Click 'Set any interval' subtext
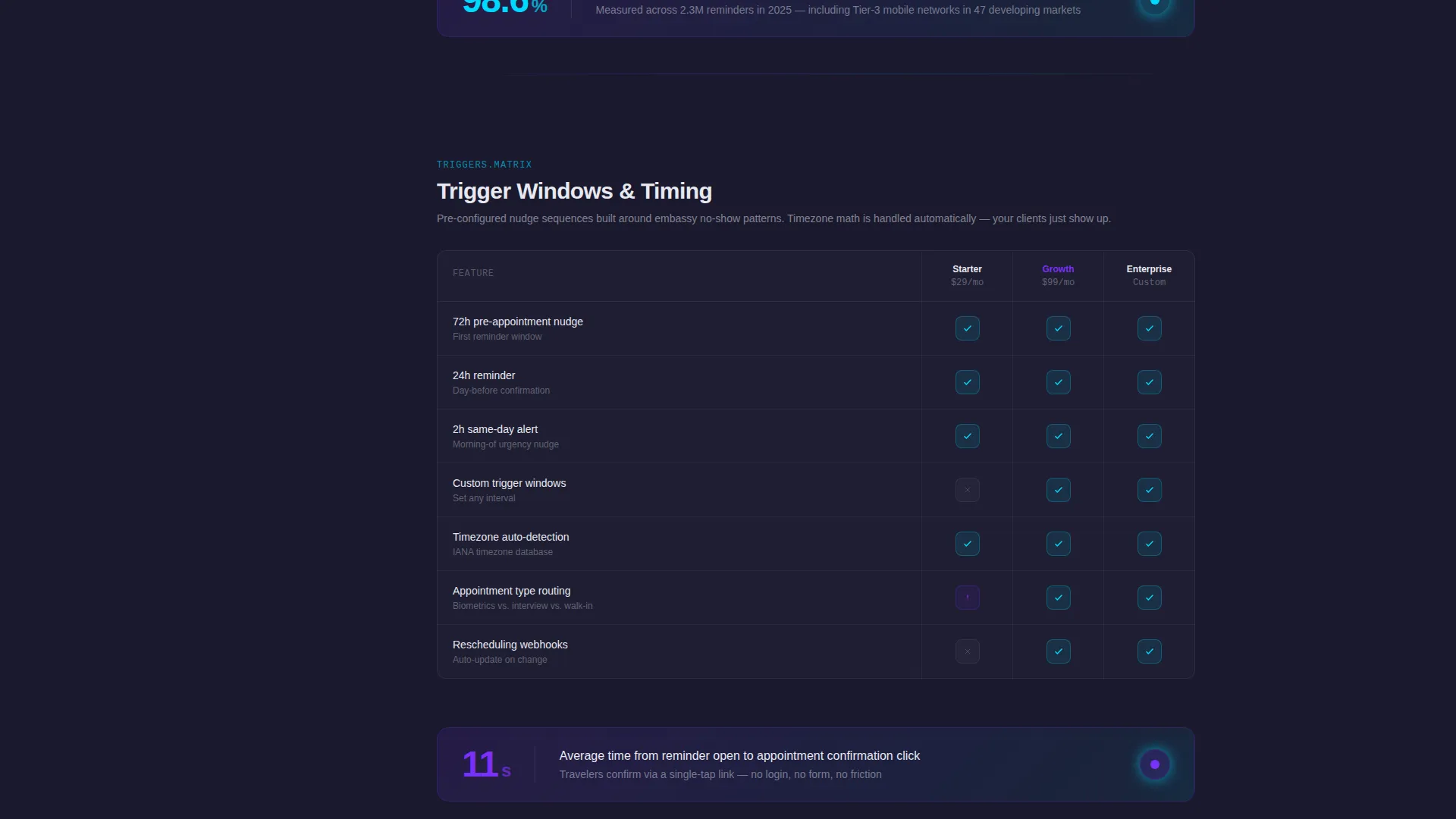This screenshot has width=1456, height=819. click(x=484, y=498)
